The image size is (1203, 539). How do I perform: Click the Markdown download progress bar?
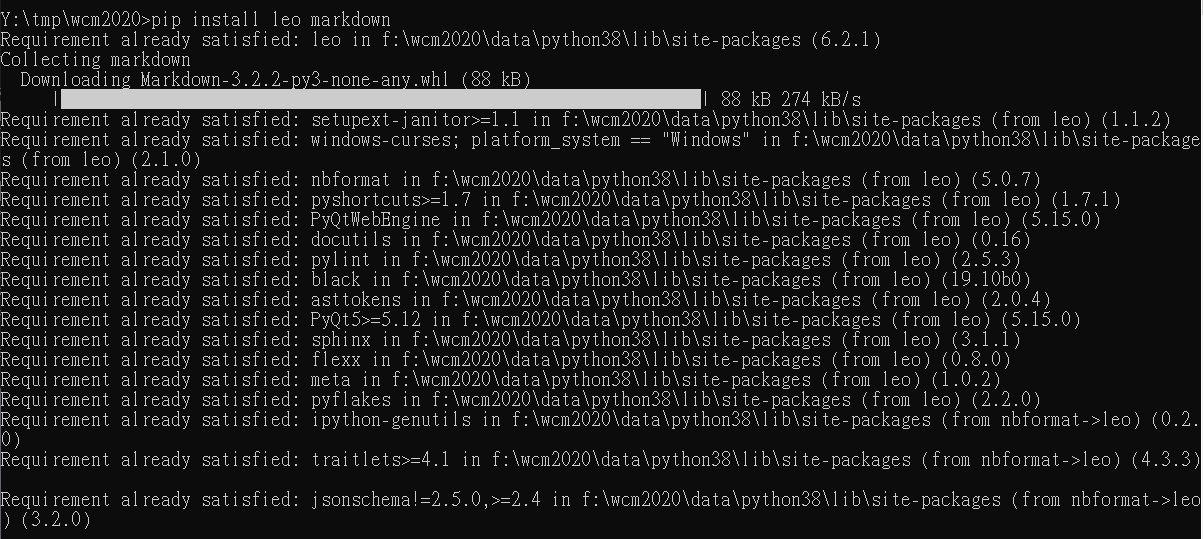pos(381,99)
